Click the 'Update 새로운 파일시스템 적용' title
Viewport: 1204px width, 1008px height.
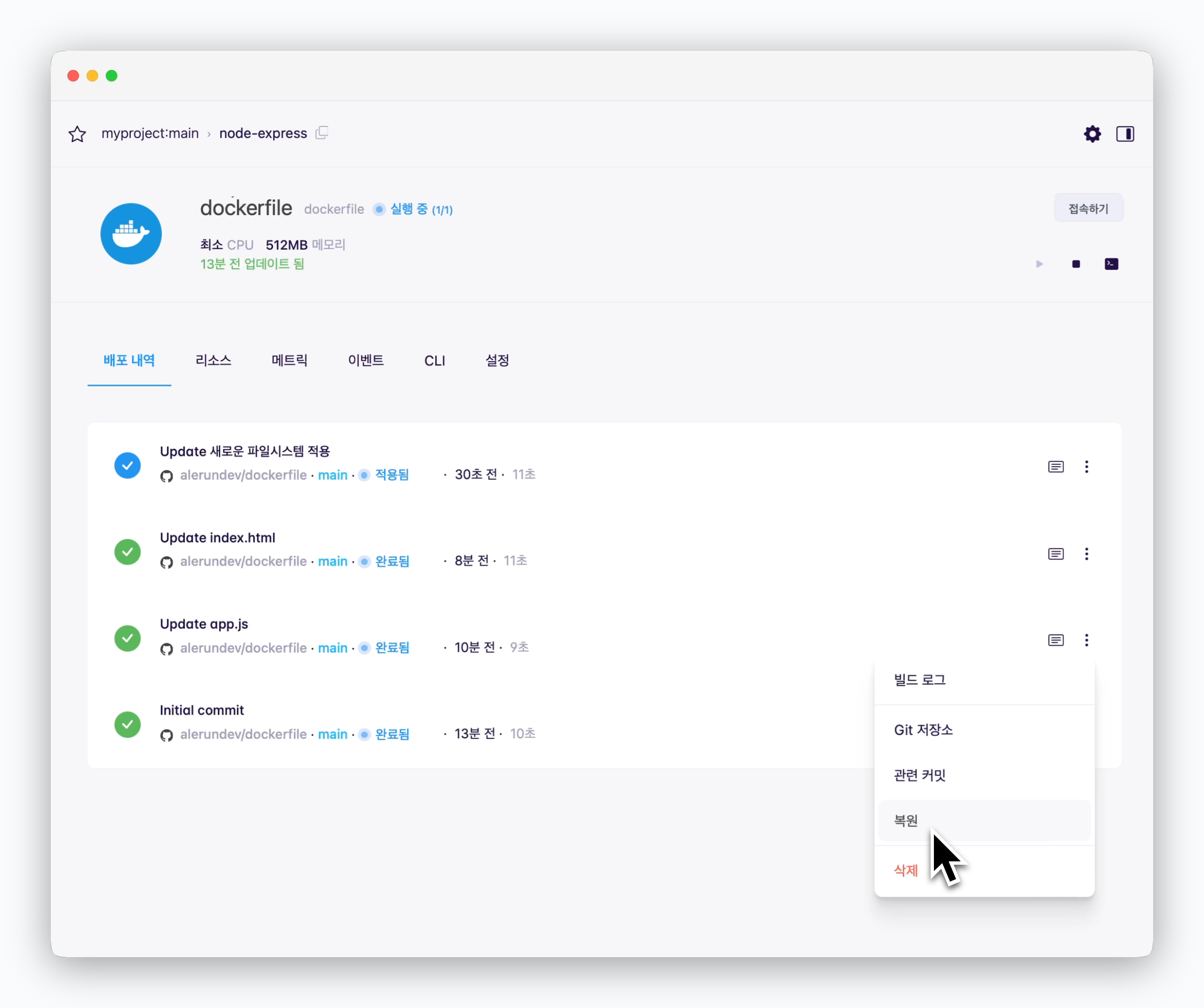tap(245, 452)
